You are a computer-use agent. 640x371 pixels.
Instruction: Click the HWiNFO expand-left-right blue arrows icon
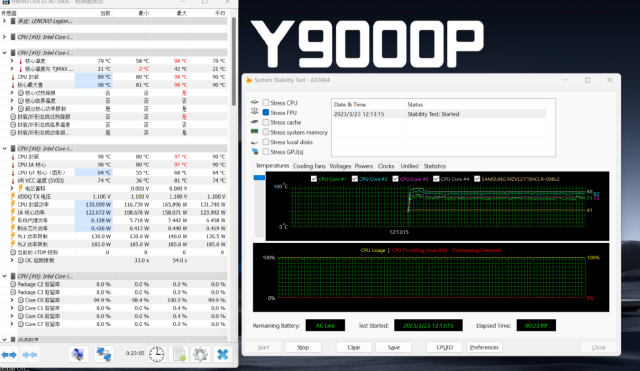coord(9,354)
